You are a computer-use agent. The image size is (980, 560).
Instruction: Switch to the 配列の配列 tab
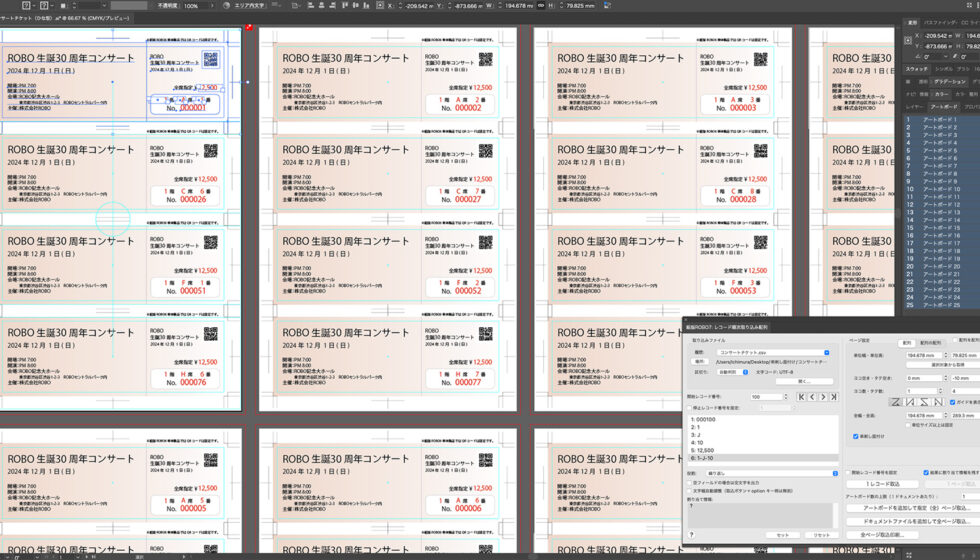tap(931, 343)
